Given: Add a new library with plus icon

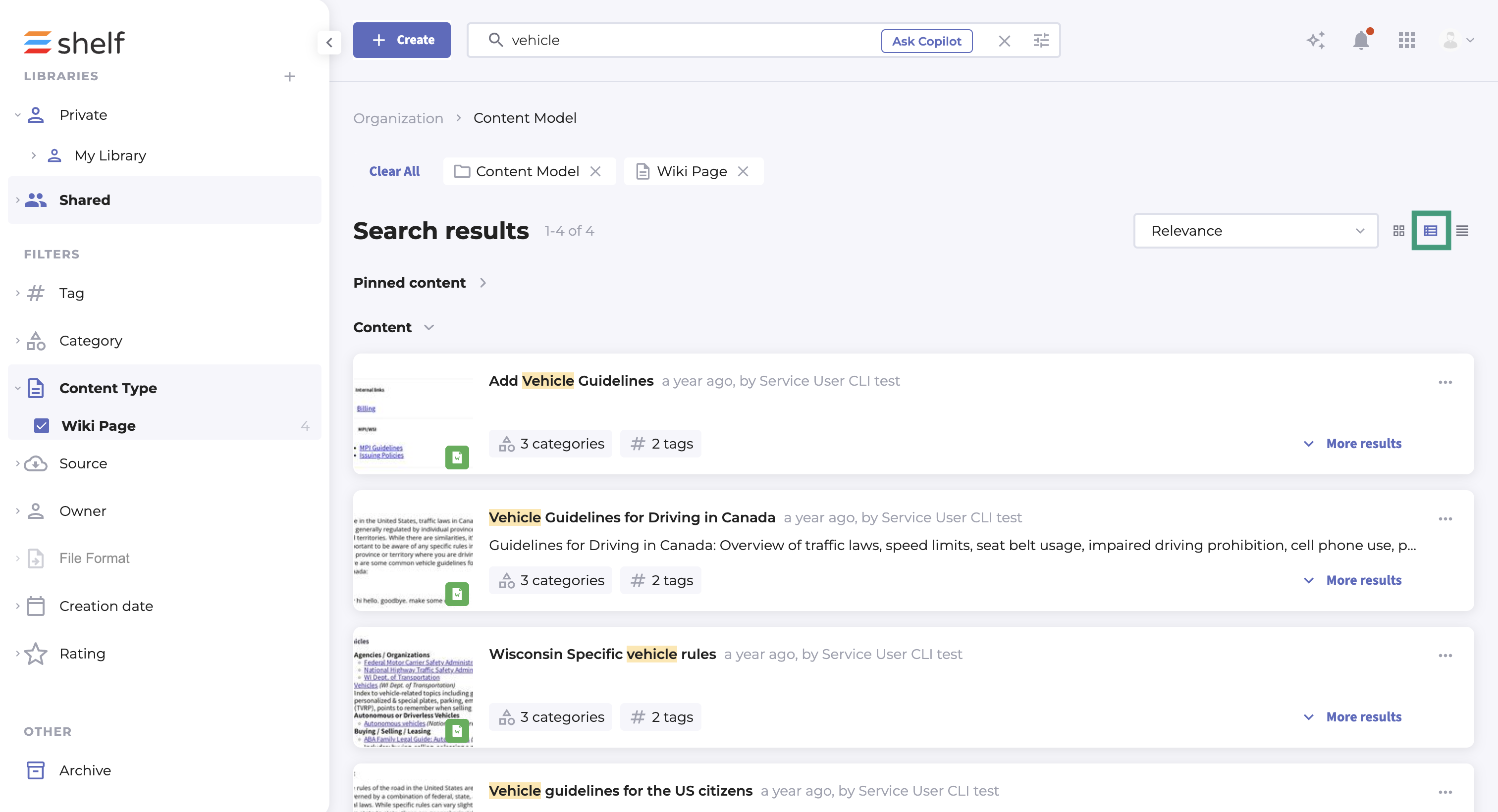Looking at the screenshot, I should coord(290,77).
